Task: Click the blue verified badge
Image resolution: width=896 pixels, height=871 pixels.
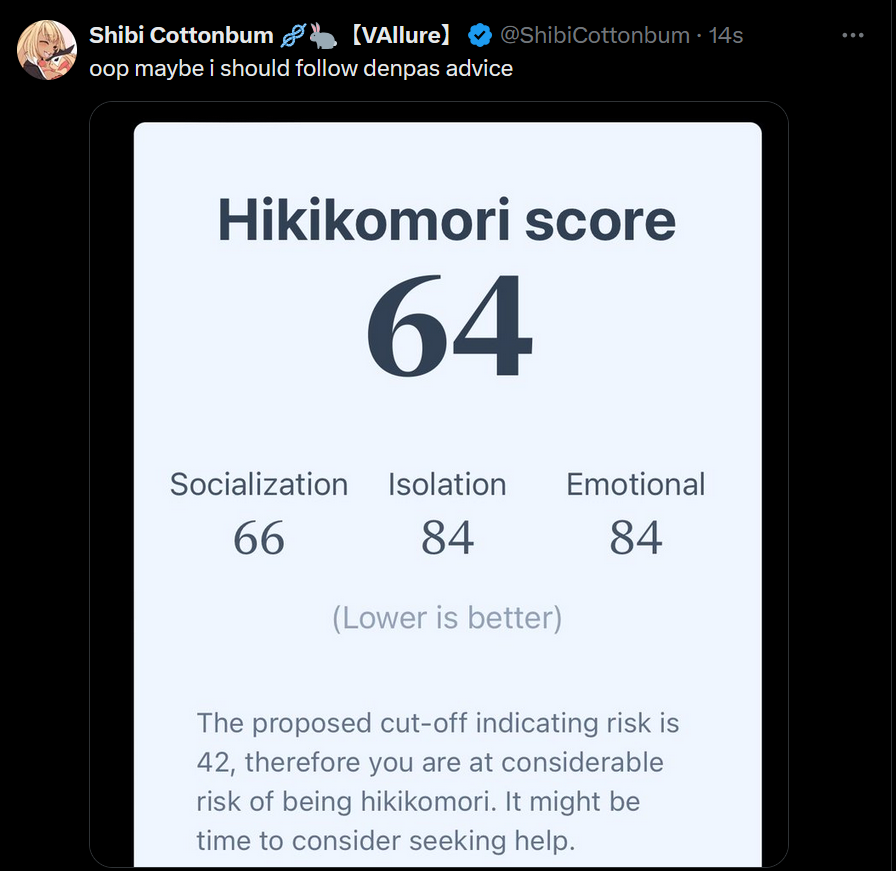Action: tap(480, 36)
